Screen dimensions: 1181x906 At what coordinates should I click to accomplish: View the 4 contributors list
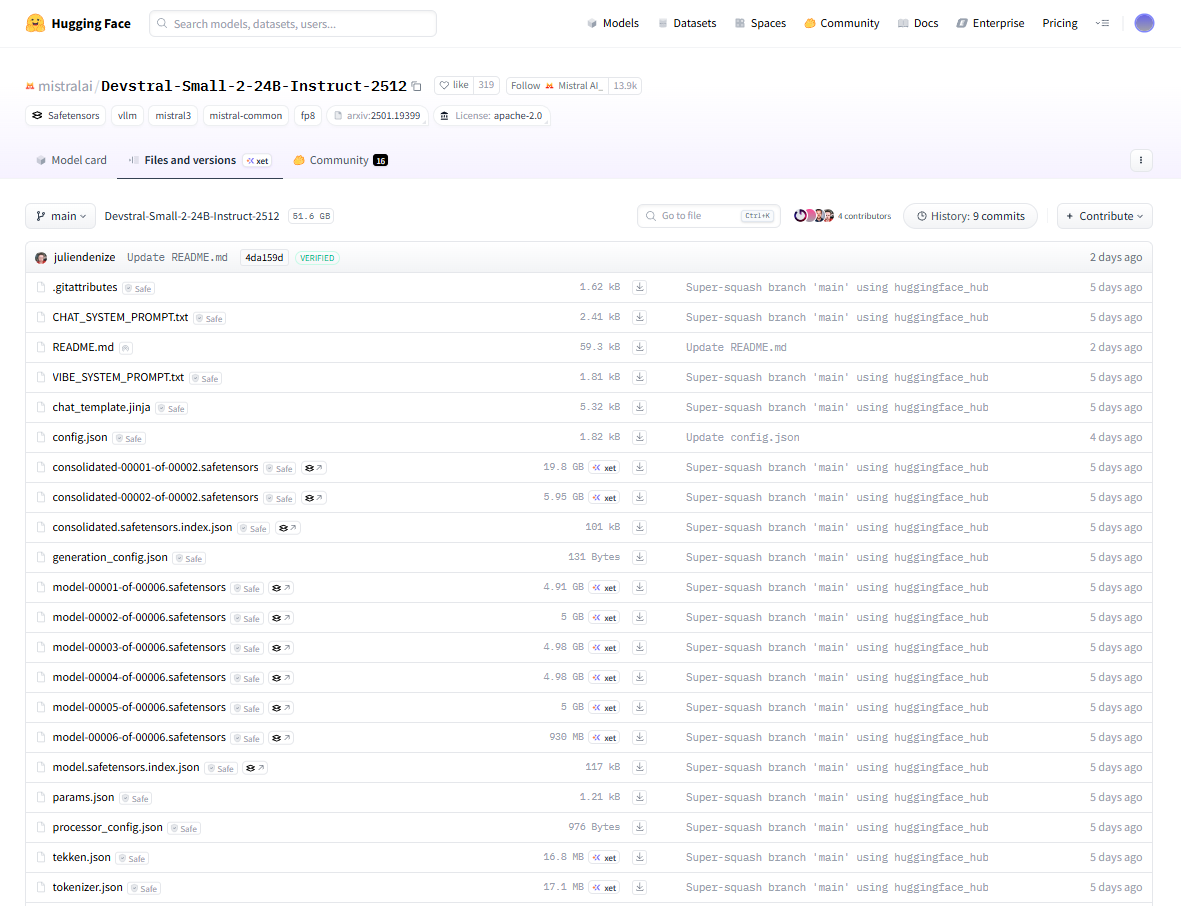843,216
